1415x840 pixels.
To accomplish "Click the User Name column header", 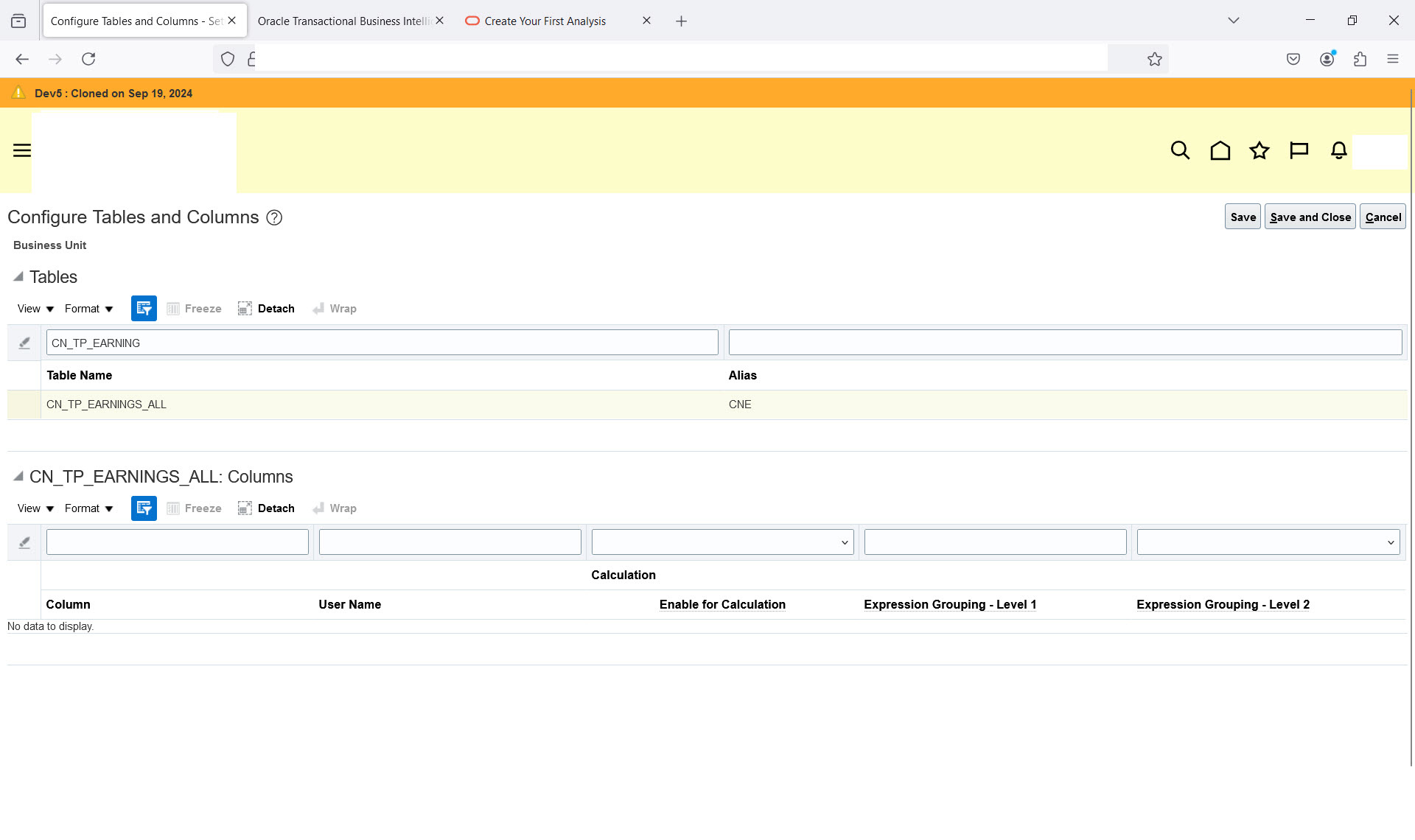I will pyautogui.click(x=349, y=604).
